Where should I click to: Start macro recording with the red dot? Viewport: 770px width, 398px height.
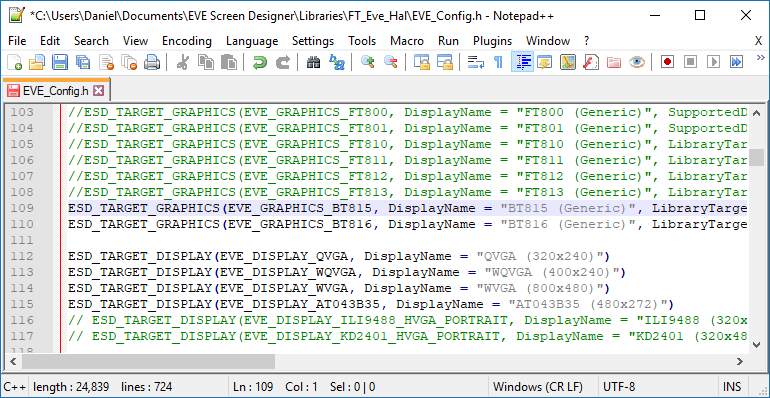667,62
